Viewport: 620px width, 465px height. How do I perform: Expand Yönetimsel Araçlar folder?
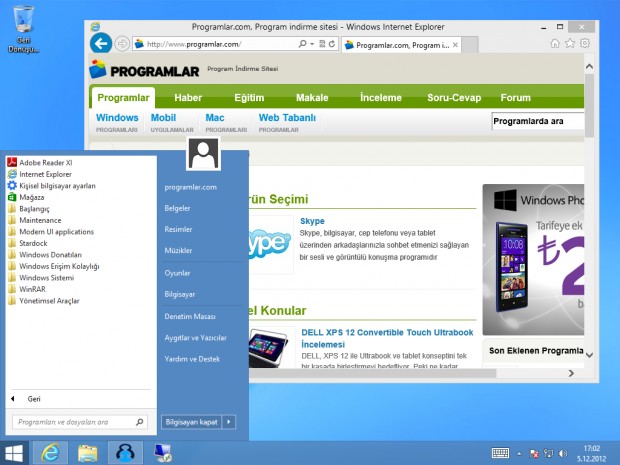(44, 300)
